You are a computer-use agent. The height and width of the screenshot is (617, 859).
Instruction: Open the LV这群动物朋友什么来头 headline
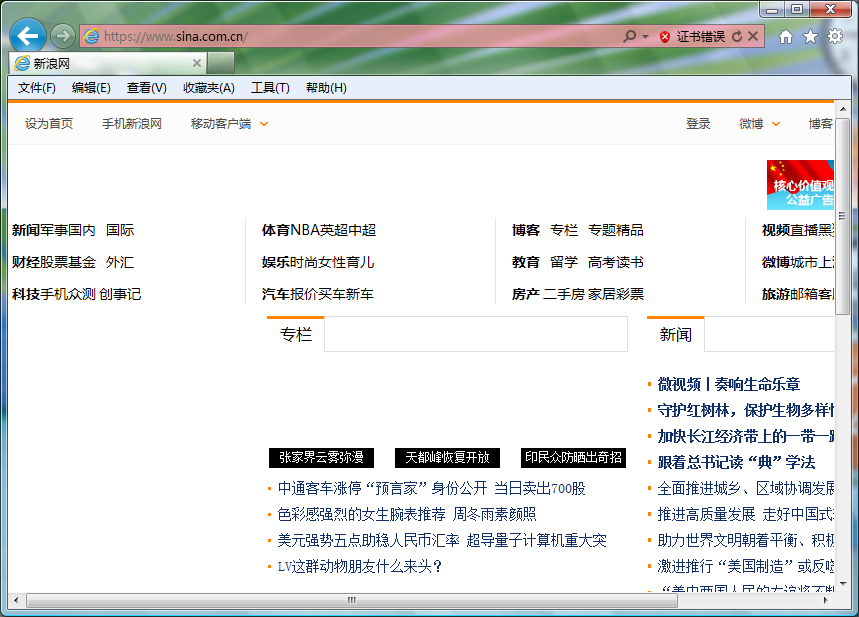[x=360, y=566]
